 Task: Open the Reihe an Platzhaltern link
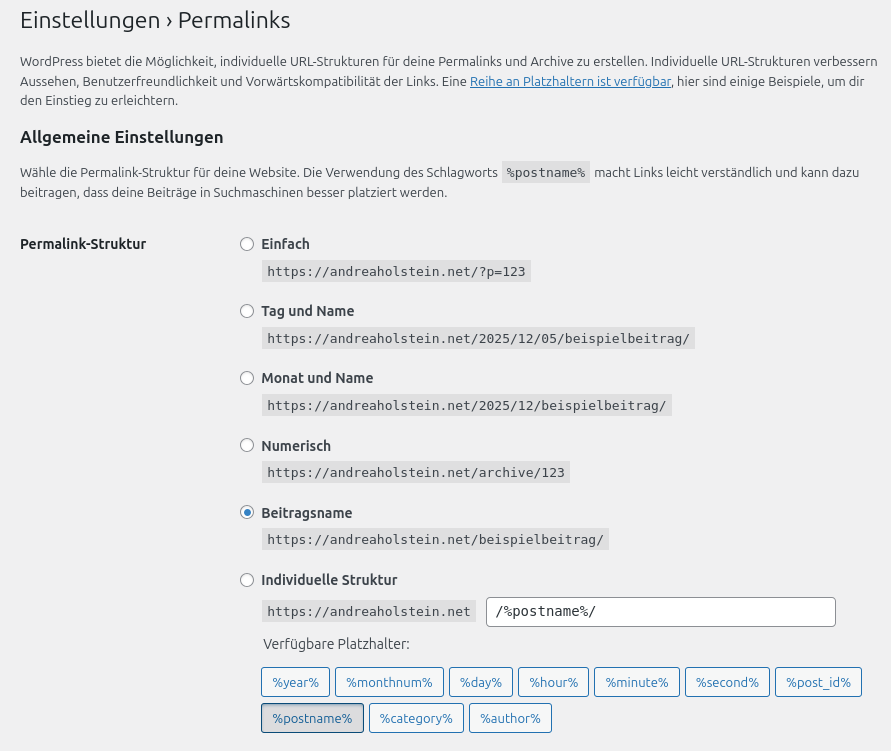570,81
